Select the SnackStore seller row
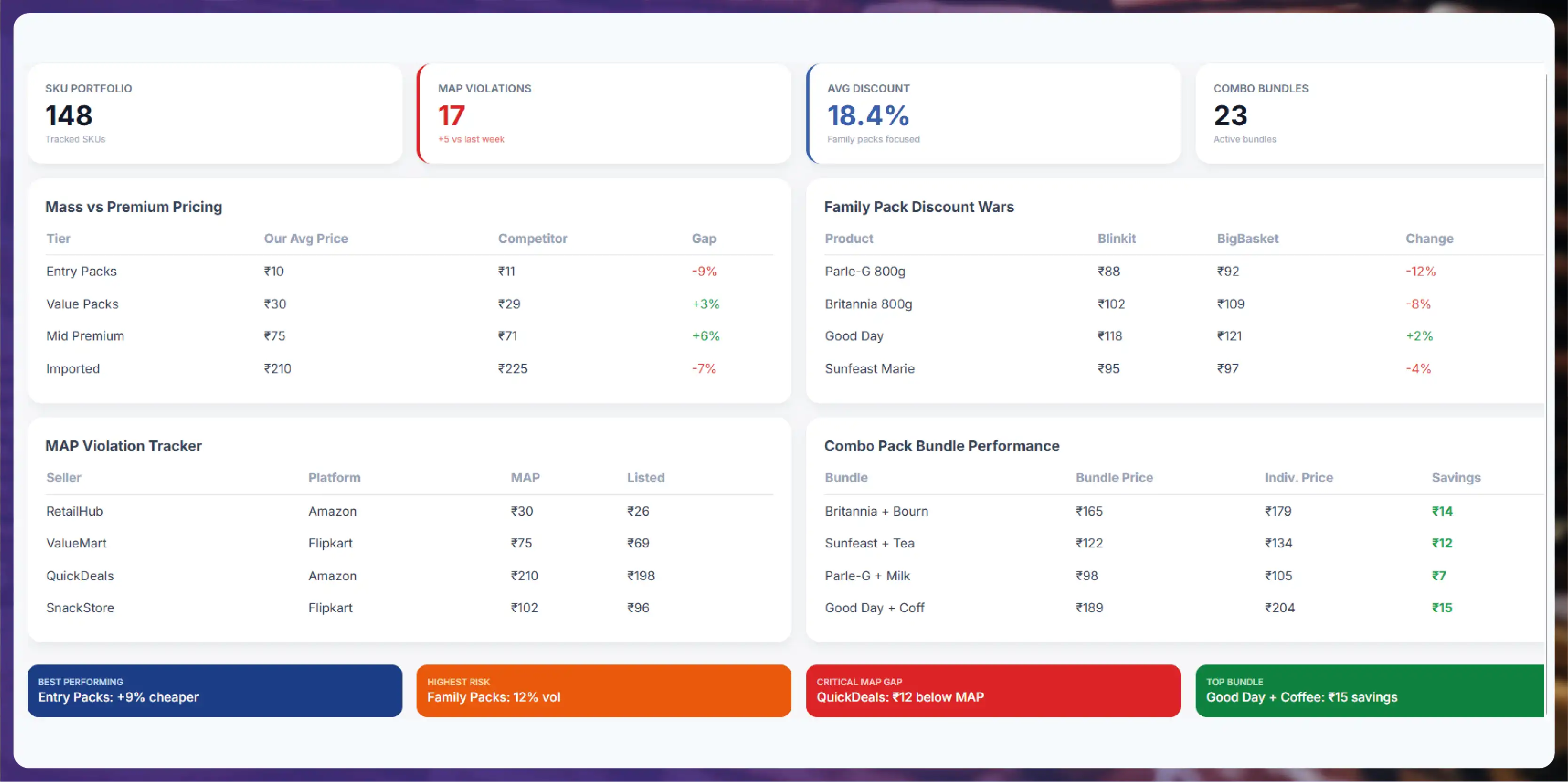 coord(410,608)
